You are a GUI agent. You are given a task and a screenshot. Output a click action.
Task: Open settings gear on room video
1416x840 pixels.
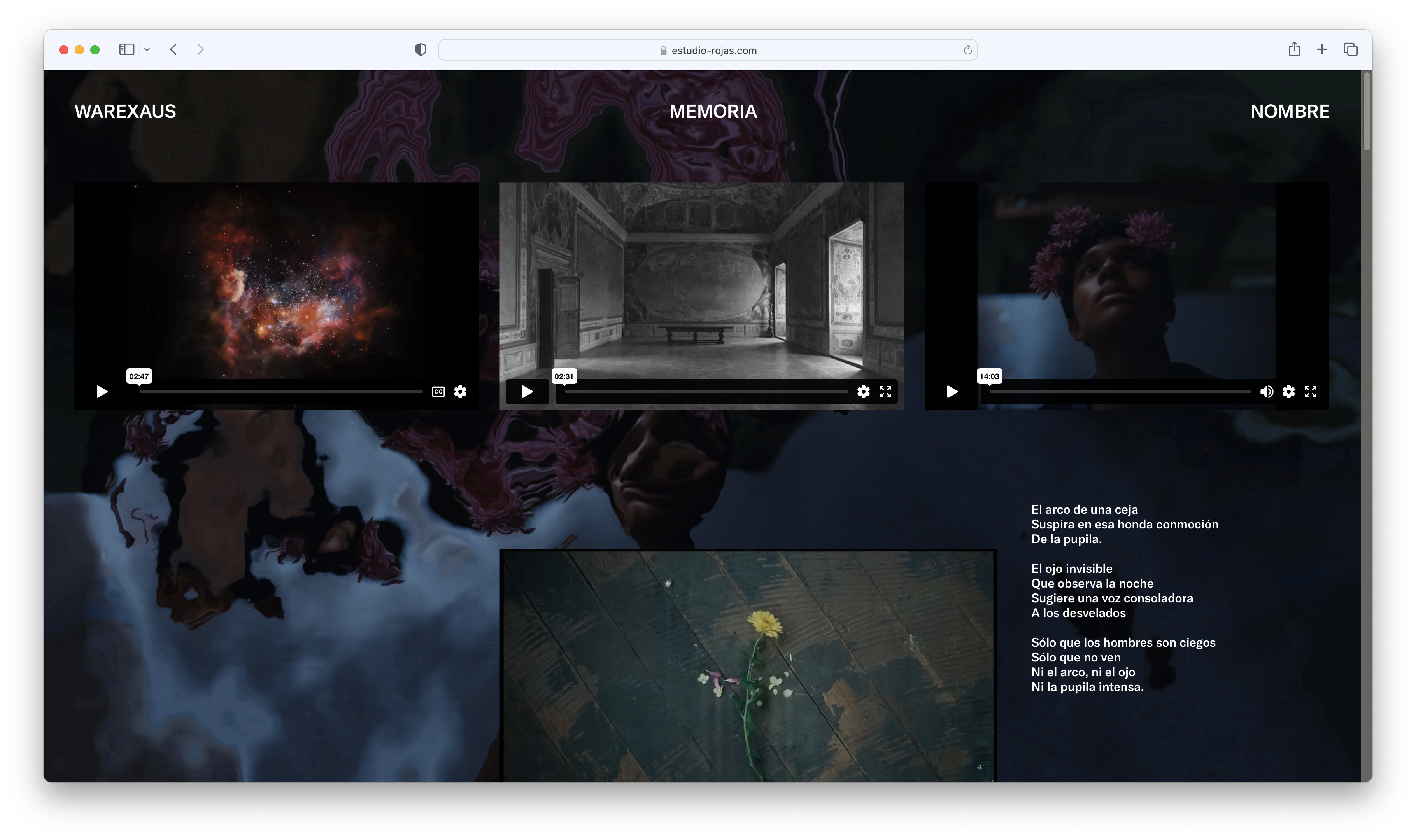click(863, 392)
